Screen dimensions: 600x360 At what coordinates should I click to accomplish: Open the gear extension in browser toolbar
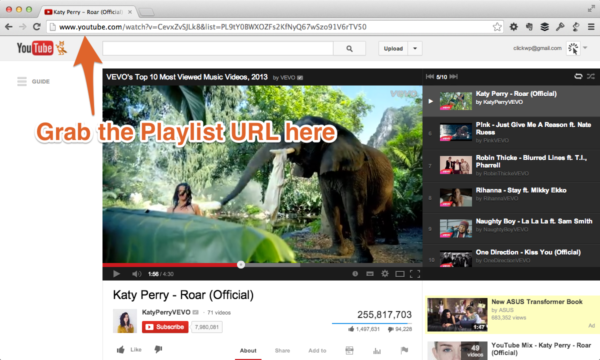point(514,27)
